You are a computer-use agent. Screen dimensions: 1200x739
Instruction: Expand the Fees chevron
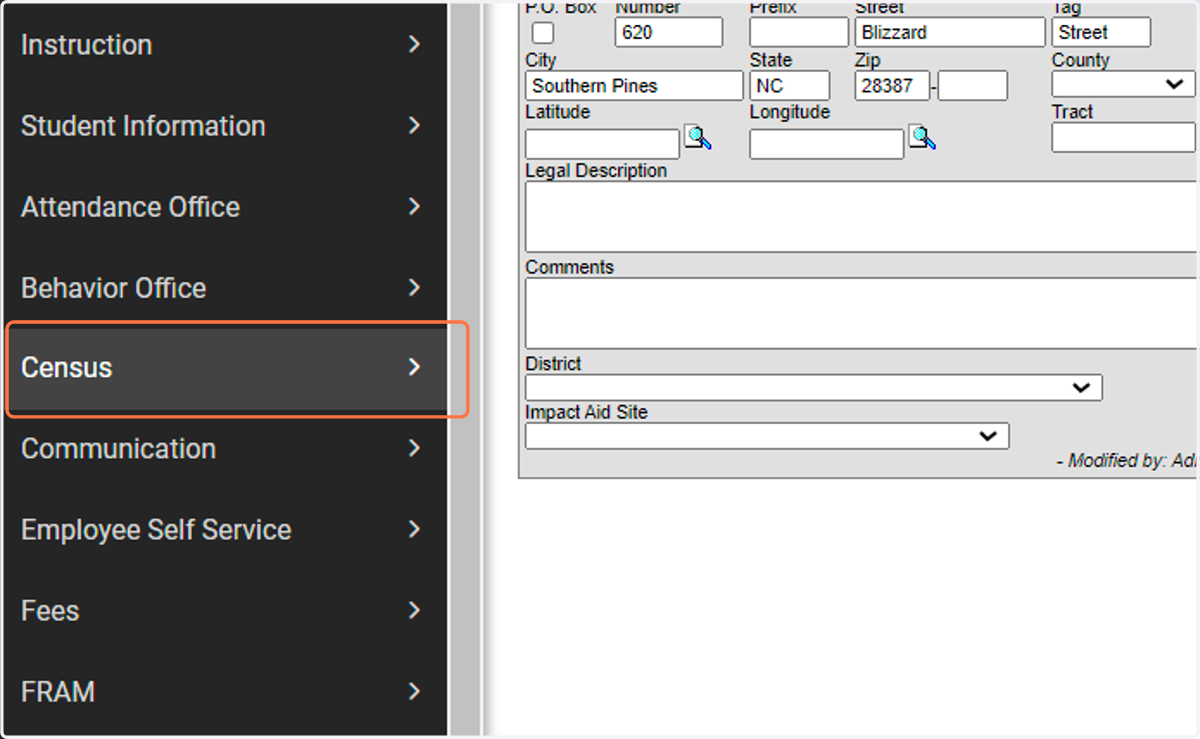click(415, 611)
